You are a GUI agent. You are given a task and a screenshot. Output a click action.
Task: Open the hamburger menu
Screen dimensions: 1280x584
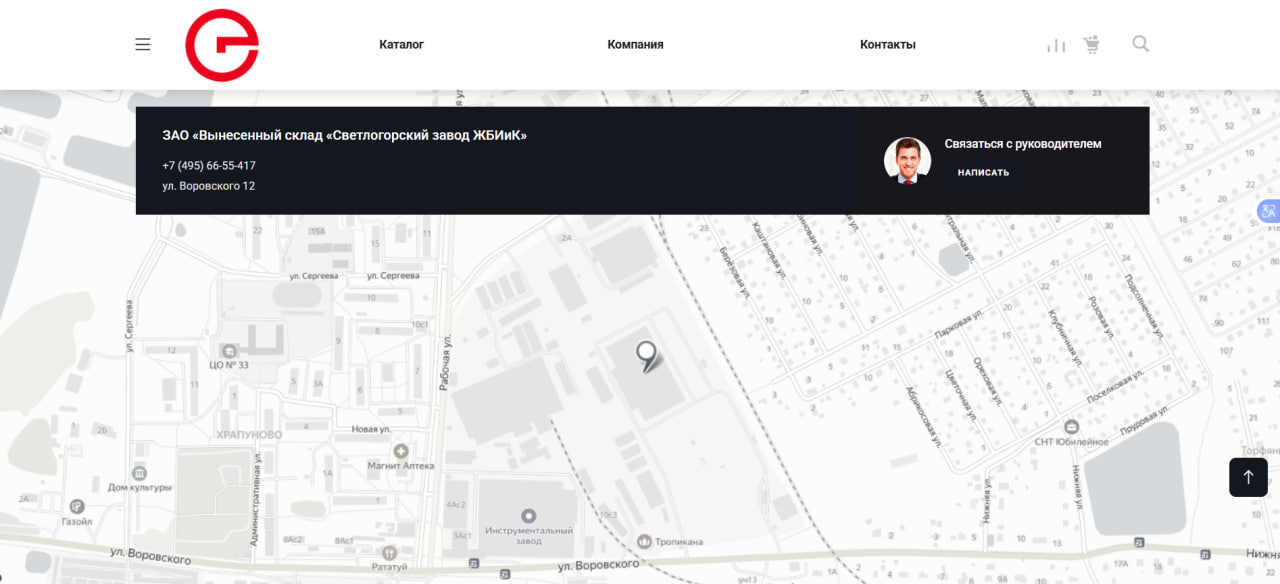tap(143, 44)
